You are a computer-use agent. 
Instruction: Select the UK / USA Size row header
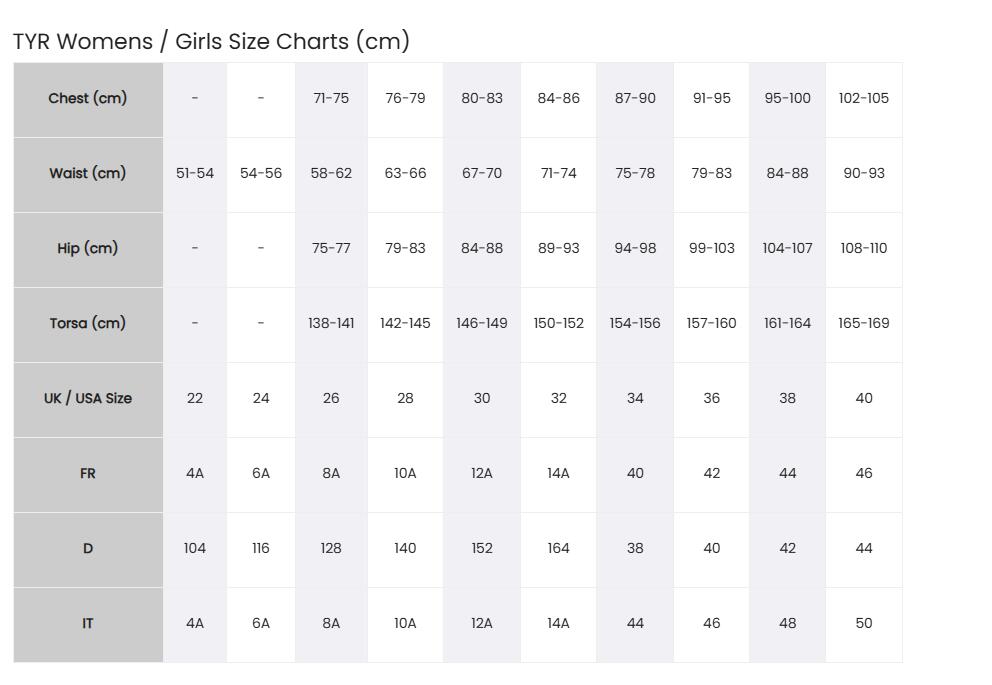[88, 400]
